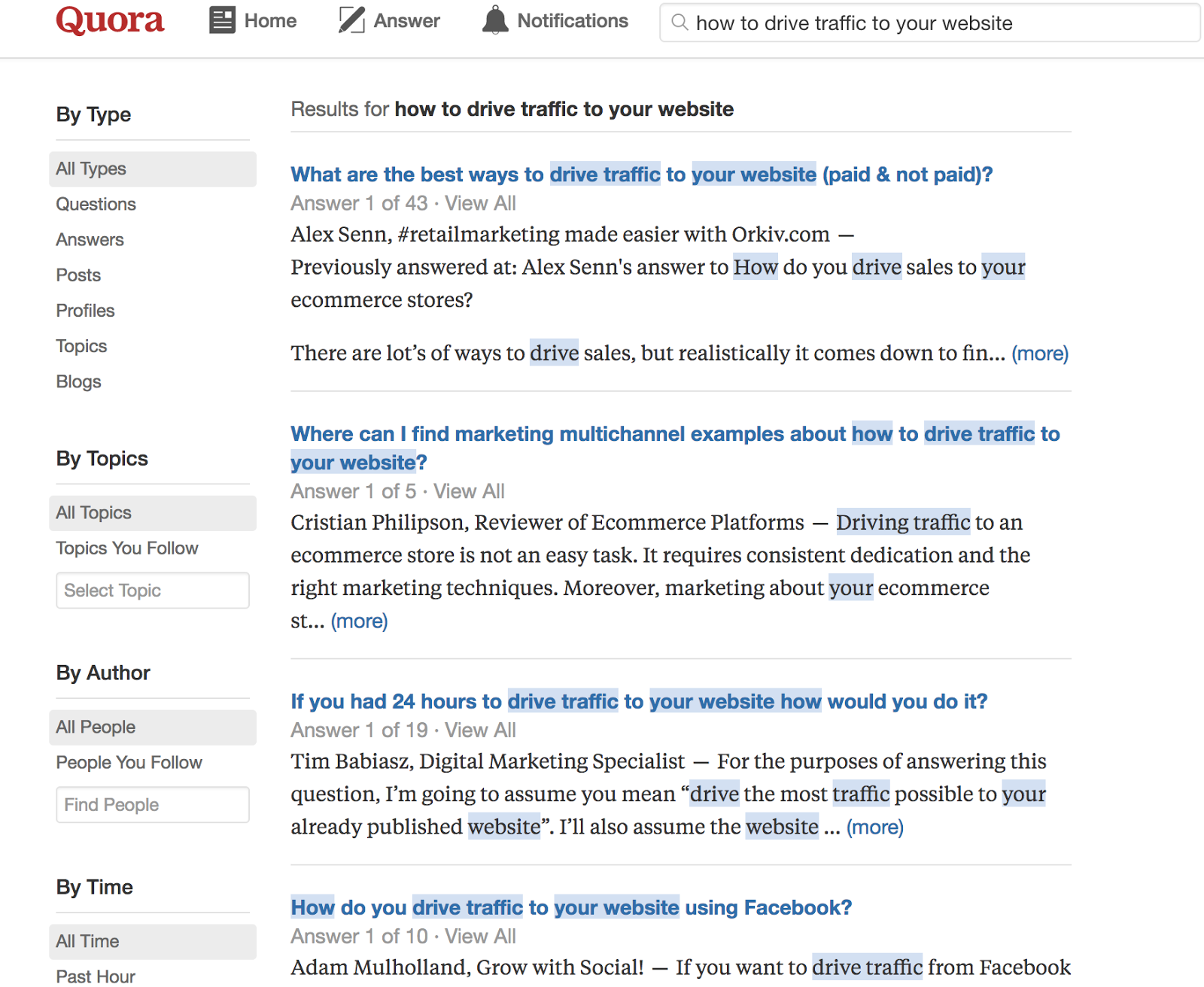
Task: Click the search magnifier icon
Action: 680,23
